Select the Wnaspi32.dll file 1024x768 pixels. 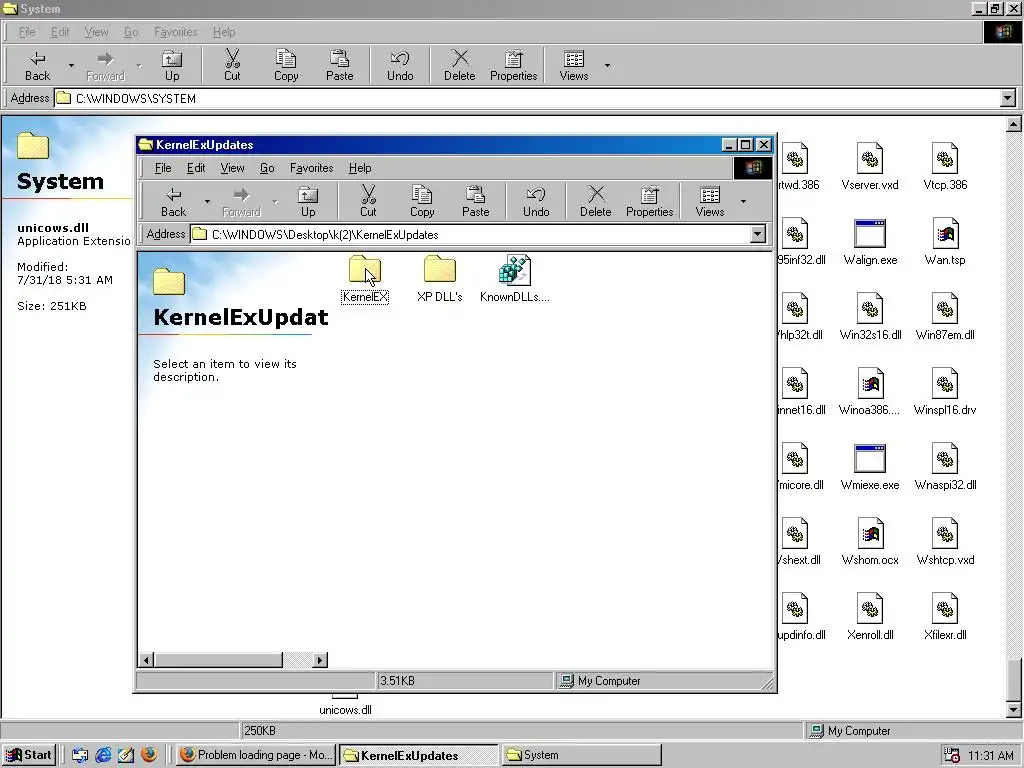point(945,467)
